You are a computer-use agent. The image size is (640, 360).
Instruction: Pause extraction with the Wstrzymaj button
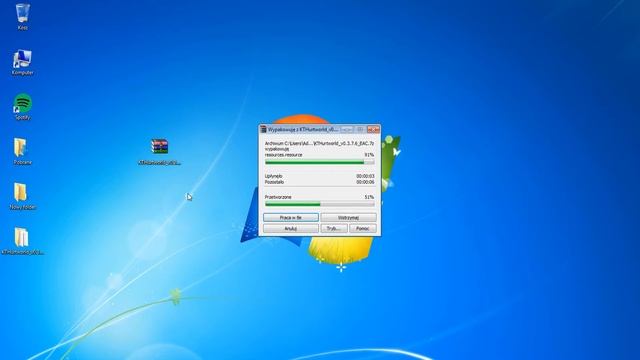pyautogui.click(x=348, y=218)
